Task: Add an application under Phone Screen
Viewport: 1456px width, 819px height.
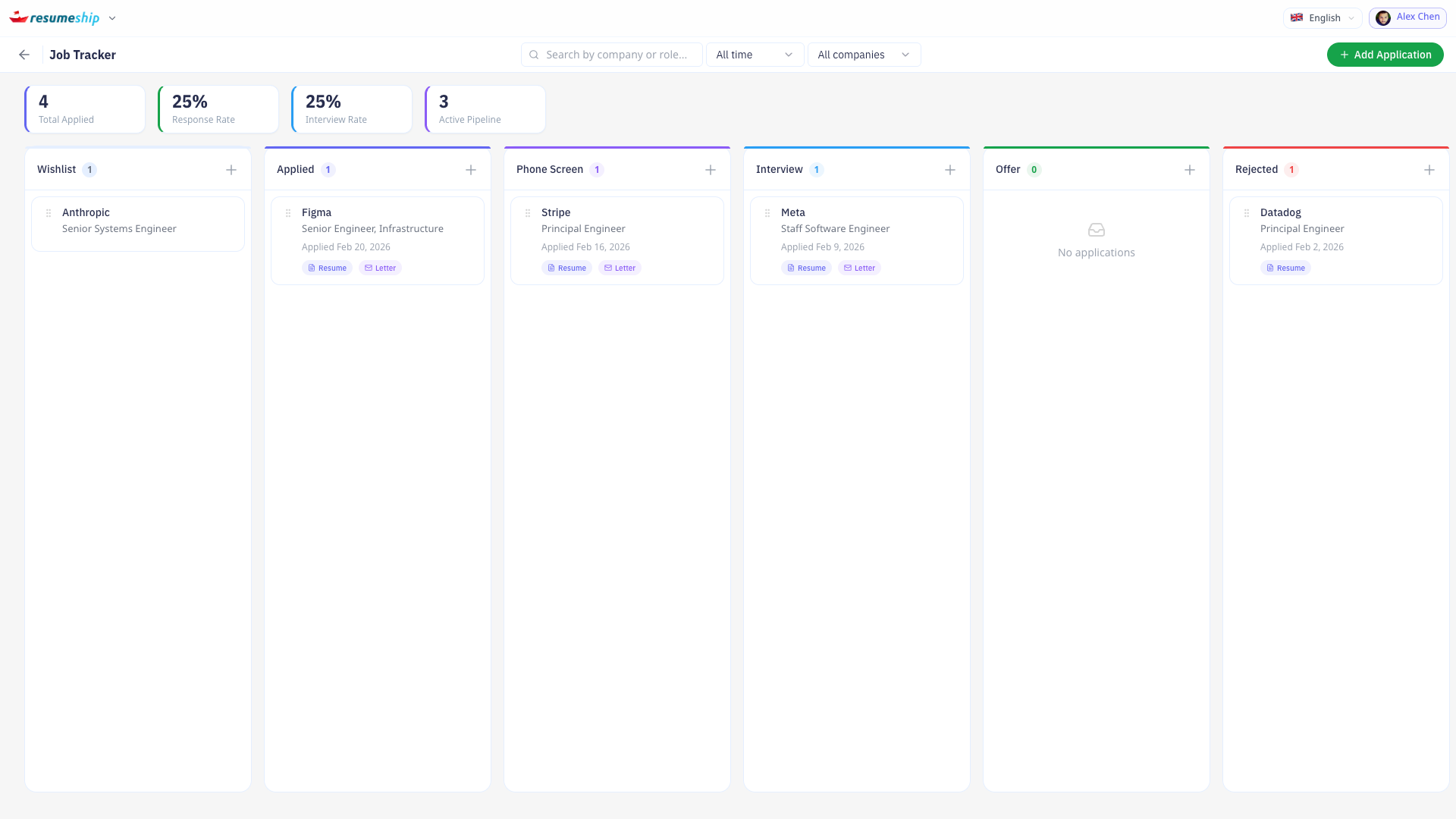Action: coord(711,170)
